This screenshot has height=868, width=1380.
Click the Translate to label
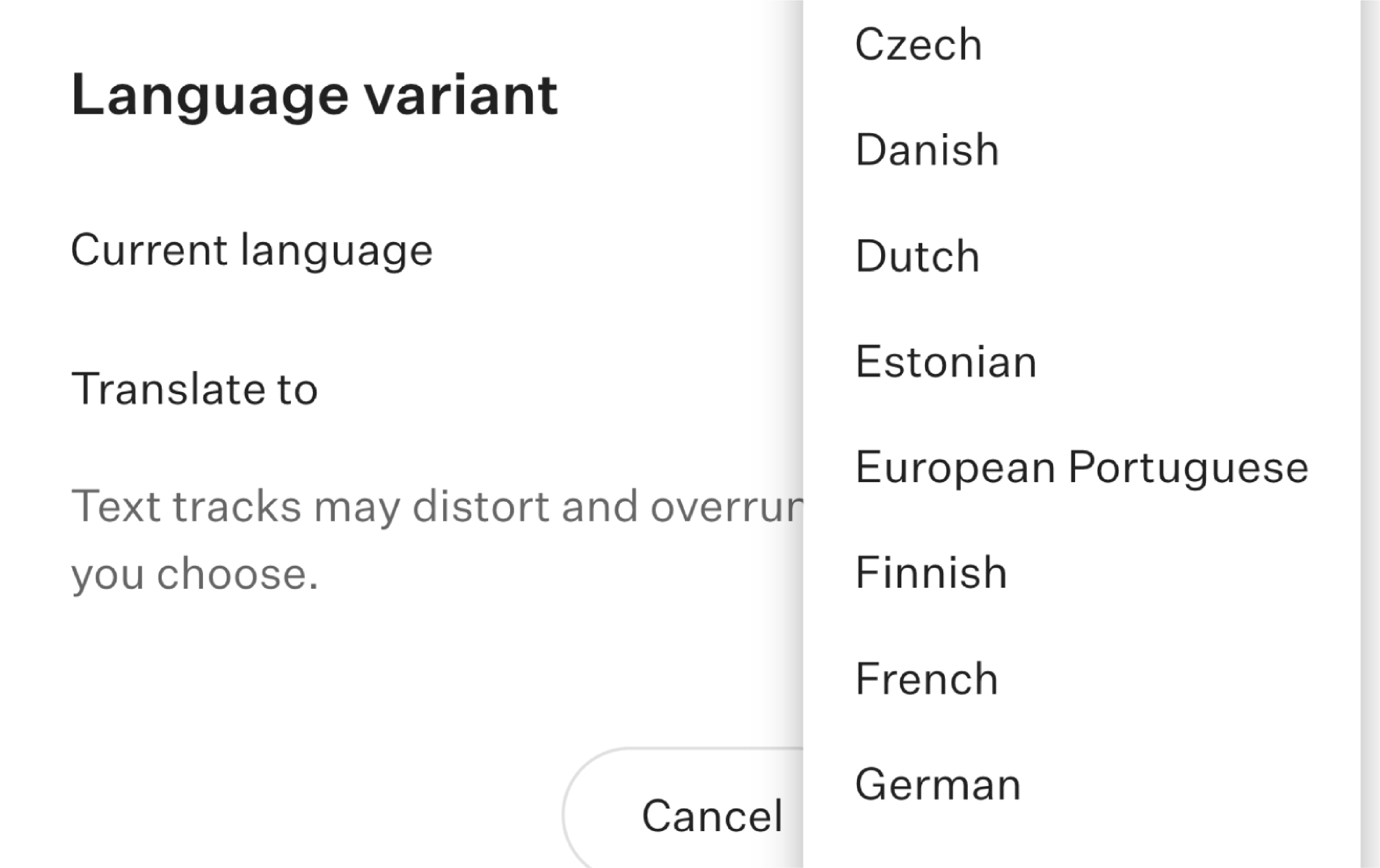[194, 389]
